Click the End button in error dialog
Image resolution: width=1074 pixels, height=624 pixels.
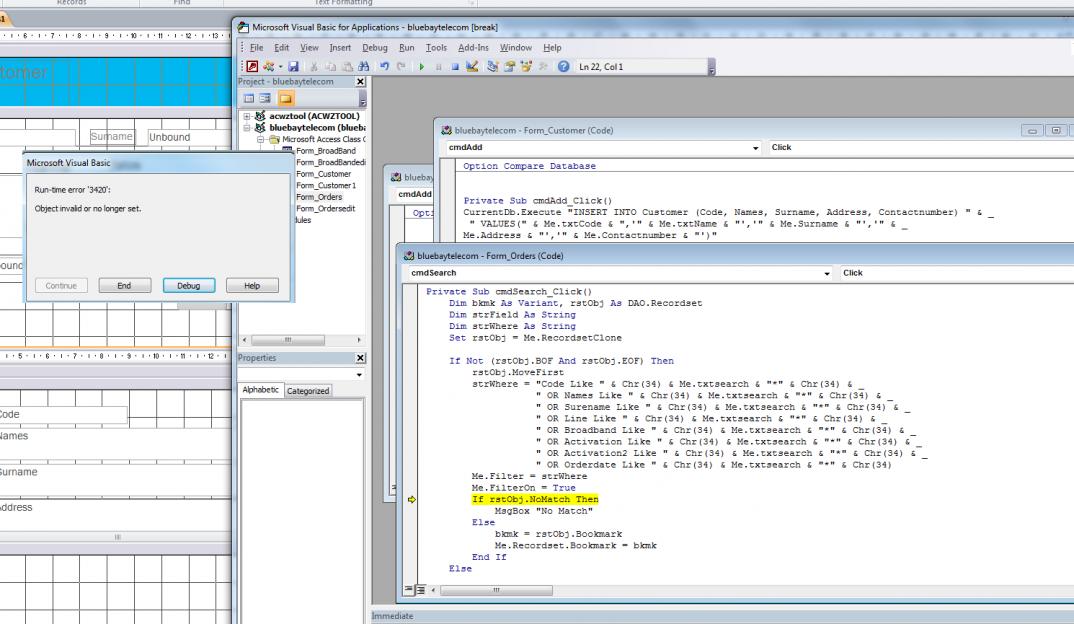(124, 286)
